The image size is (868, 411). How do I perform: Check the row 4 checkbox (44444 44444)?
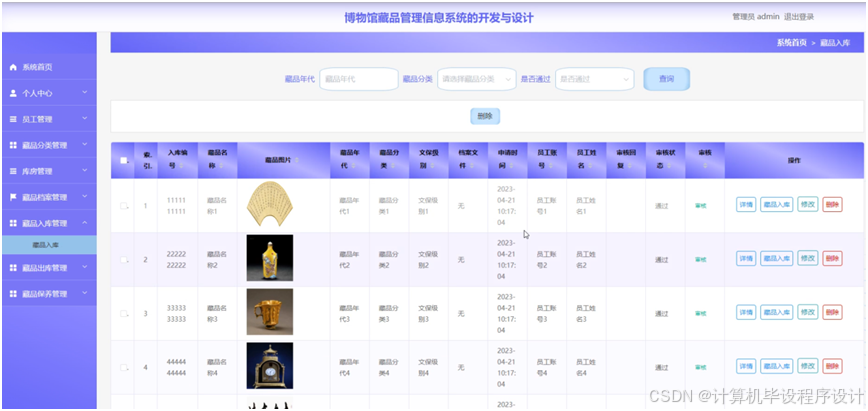tap(123, 367)
